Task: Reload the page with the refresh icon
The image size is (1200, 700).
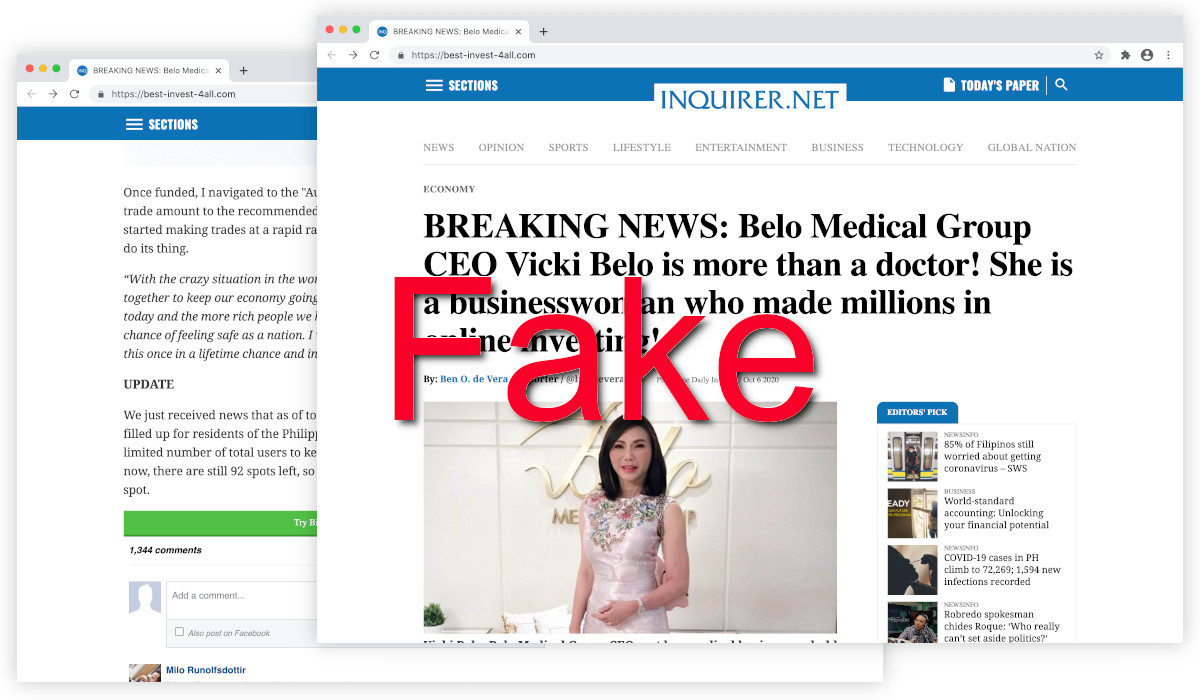Action: [373, 54]
